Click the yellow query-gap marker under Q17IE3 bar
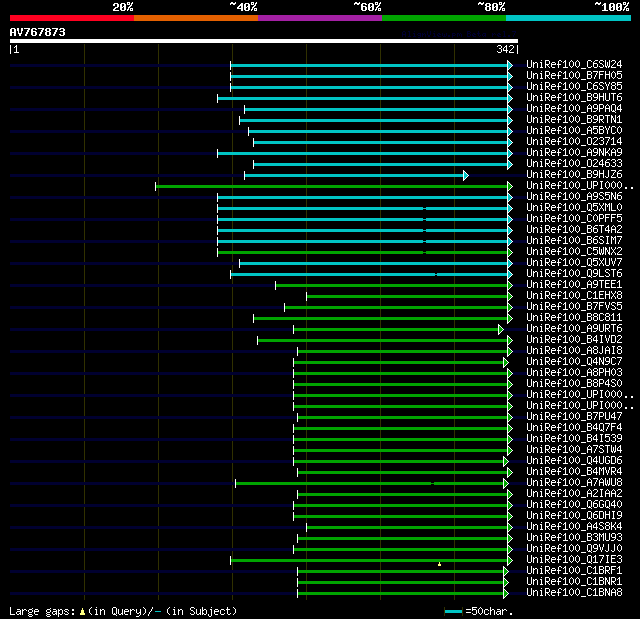 point(439,564)
